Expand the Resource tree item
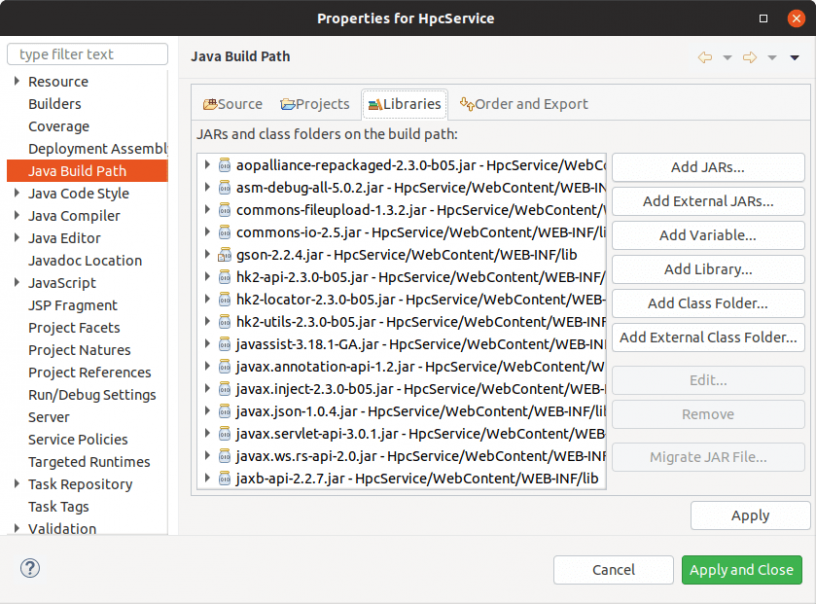The width and height of the screenshot is (816, 604). coord(17,81)
